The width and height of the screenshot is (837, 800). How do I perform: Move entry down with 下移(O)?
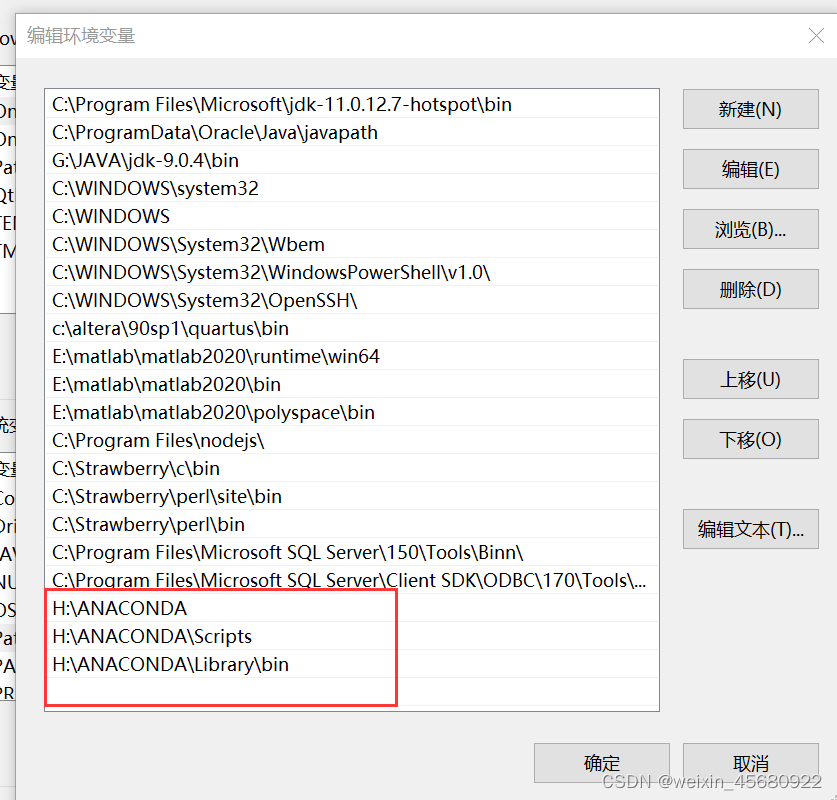[751, 439]
